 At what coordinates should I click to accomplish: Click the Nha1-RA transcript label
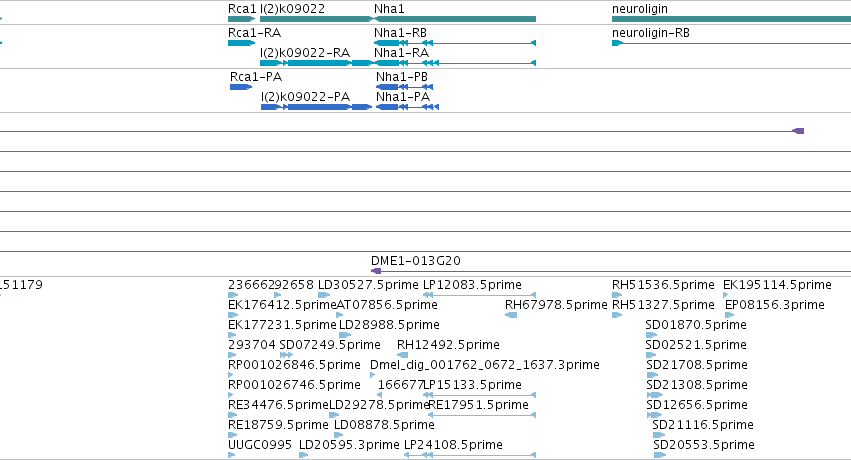click(401, 53)
